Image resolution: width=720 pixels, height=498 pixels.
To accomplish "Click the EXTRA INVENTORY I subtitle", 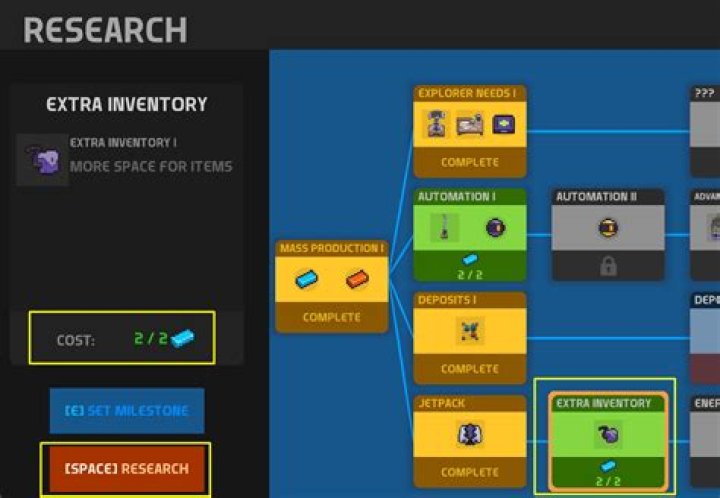I will [123, 143].
